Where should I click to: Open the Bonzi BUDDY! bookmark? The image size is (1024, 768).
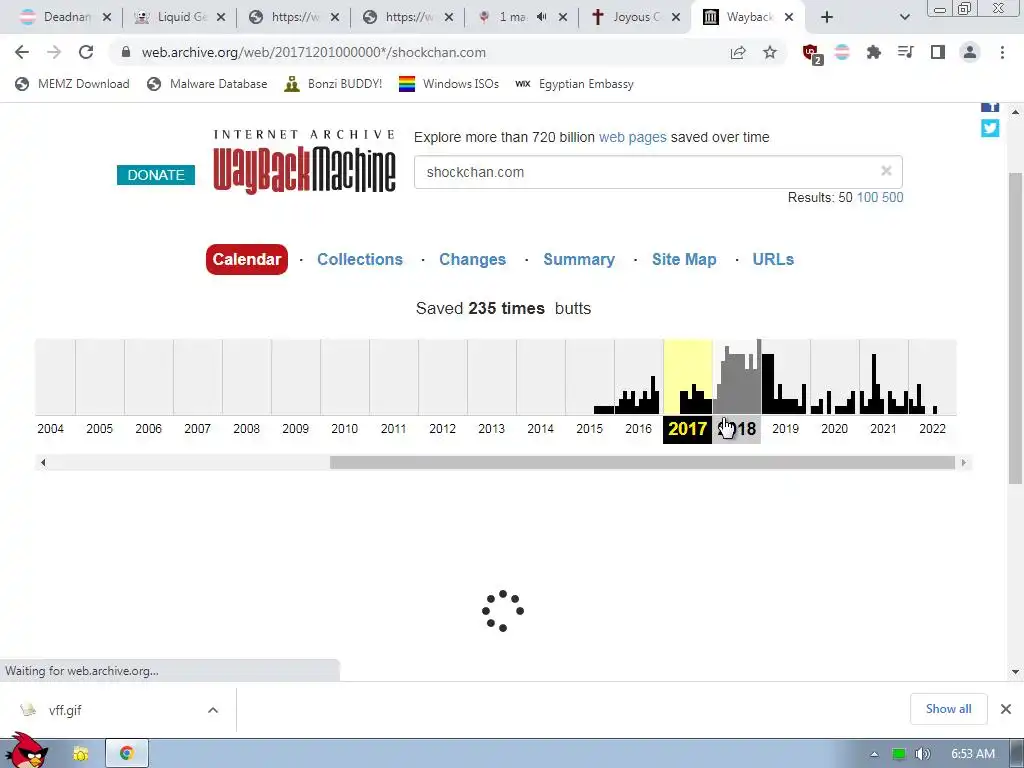334,84
